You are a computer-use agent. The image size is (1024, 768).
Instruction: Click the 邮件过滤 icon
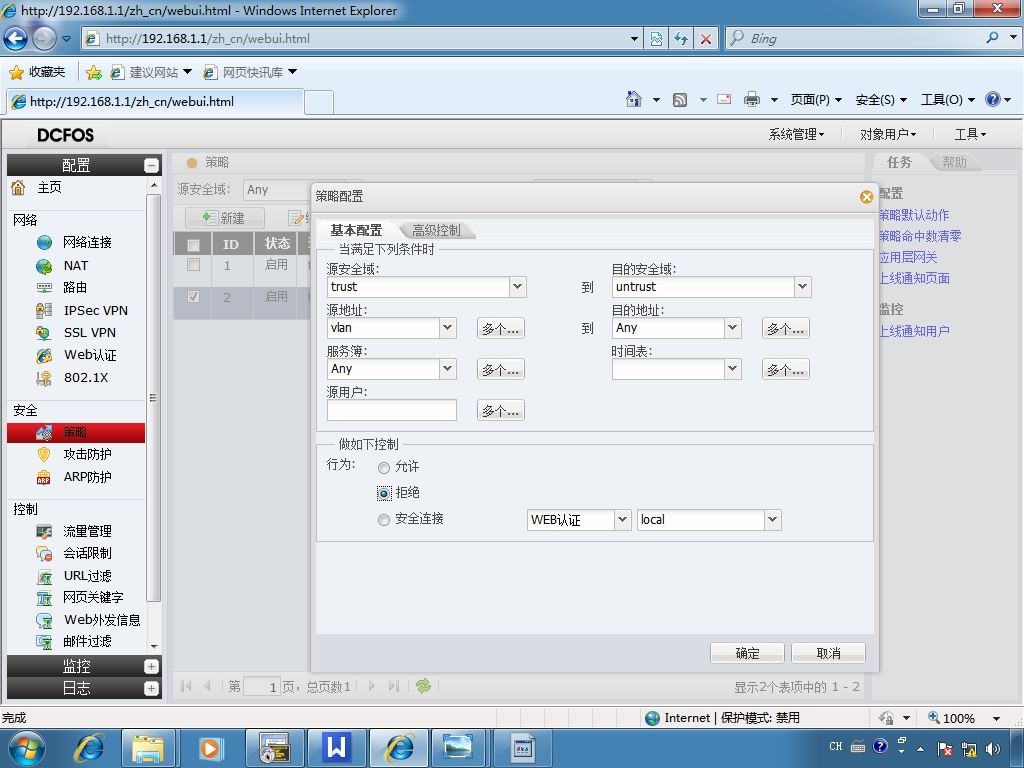pyautogui.click(x=44, y=642)
